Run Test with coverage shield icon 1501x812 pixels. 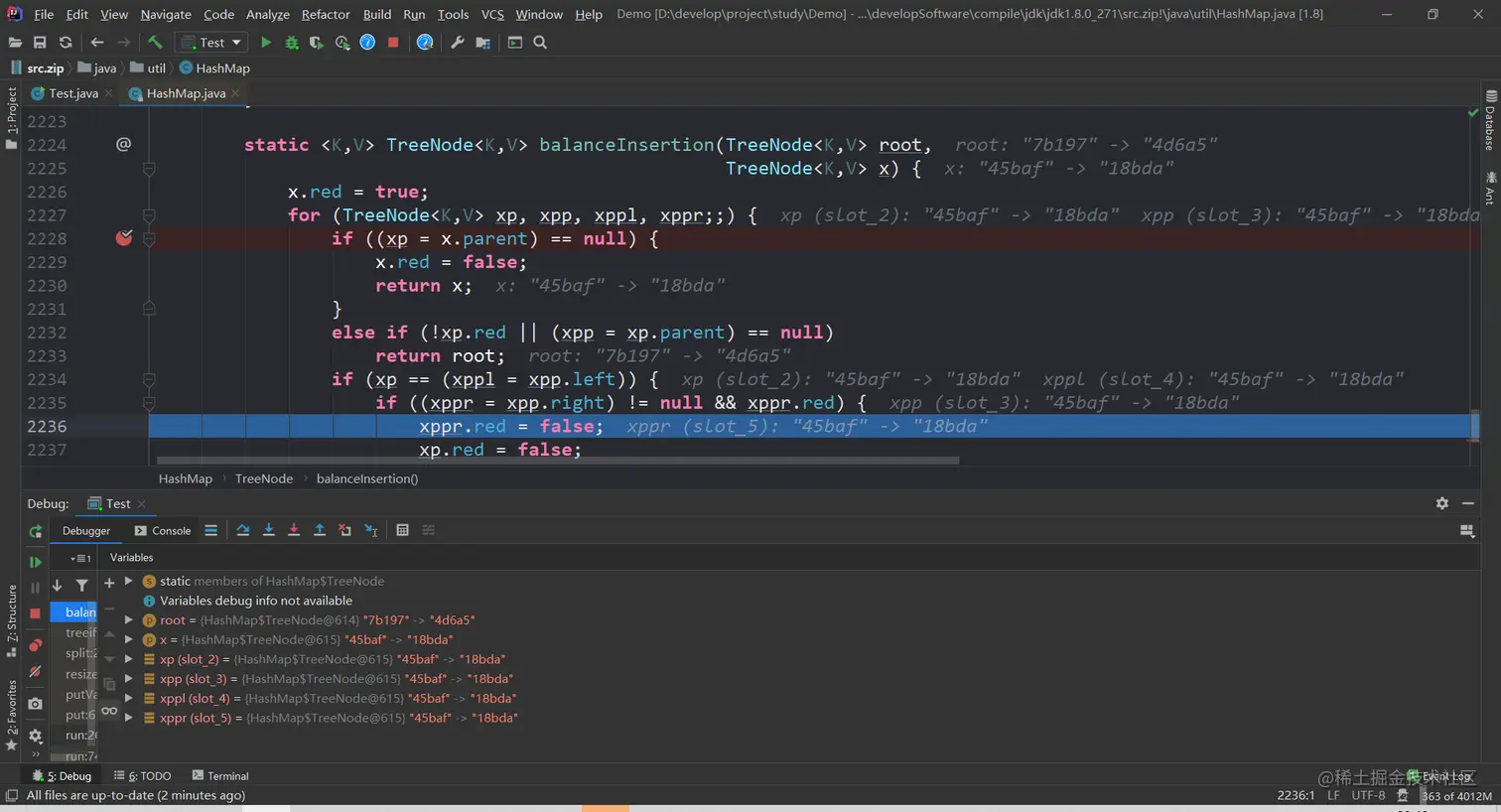317,43
